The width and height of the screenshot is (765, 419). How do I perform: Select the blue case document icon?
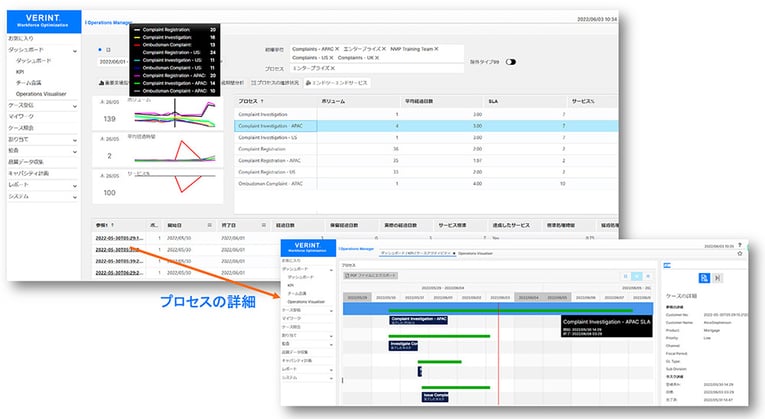pyautogui.click(x=704, y=278)
